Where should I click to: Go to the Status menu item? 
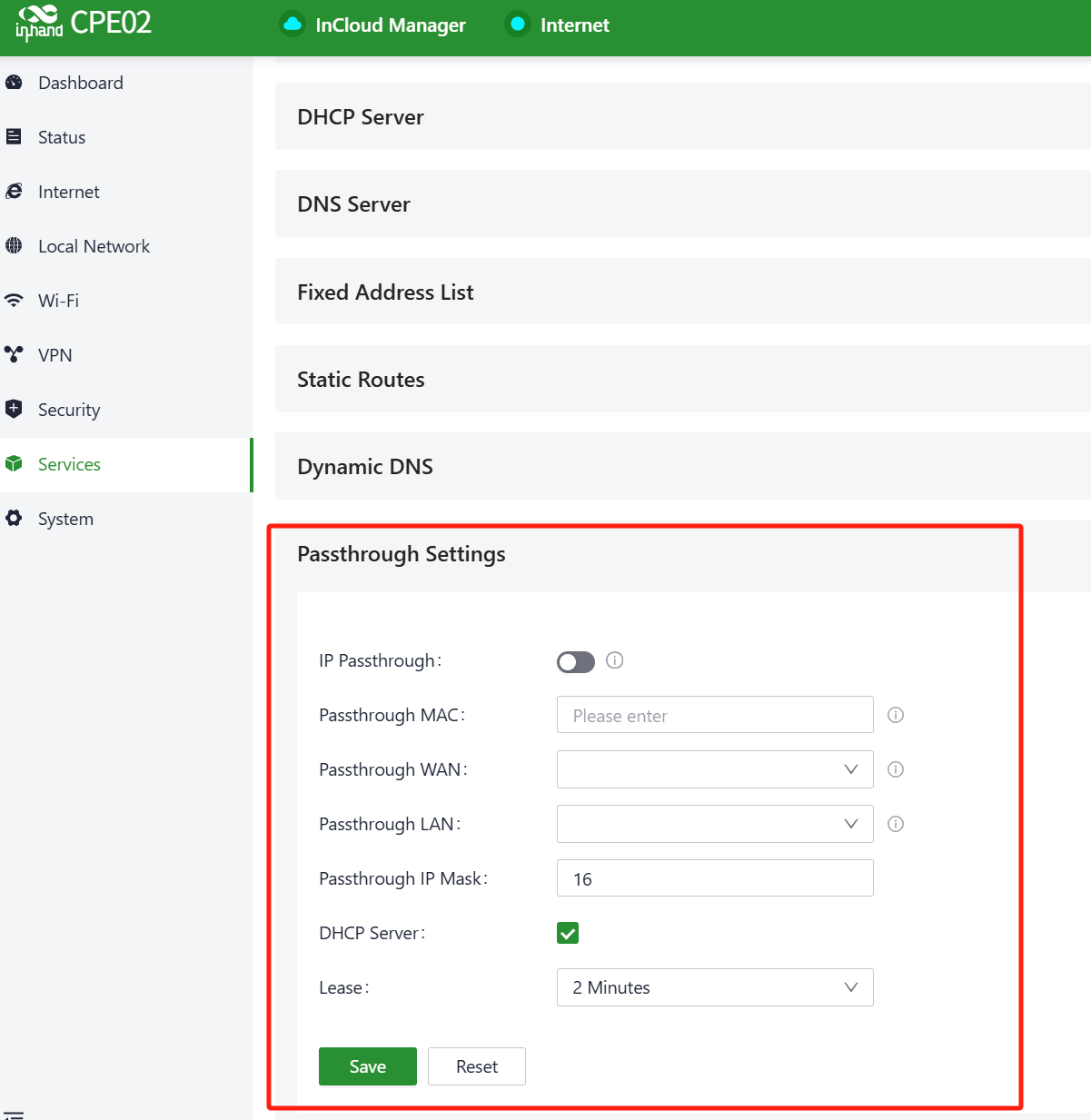62,137
